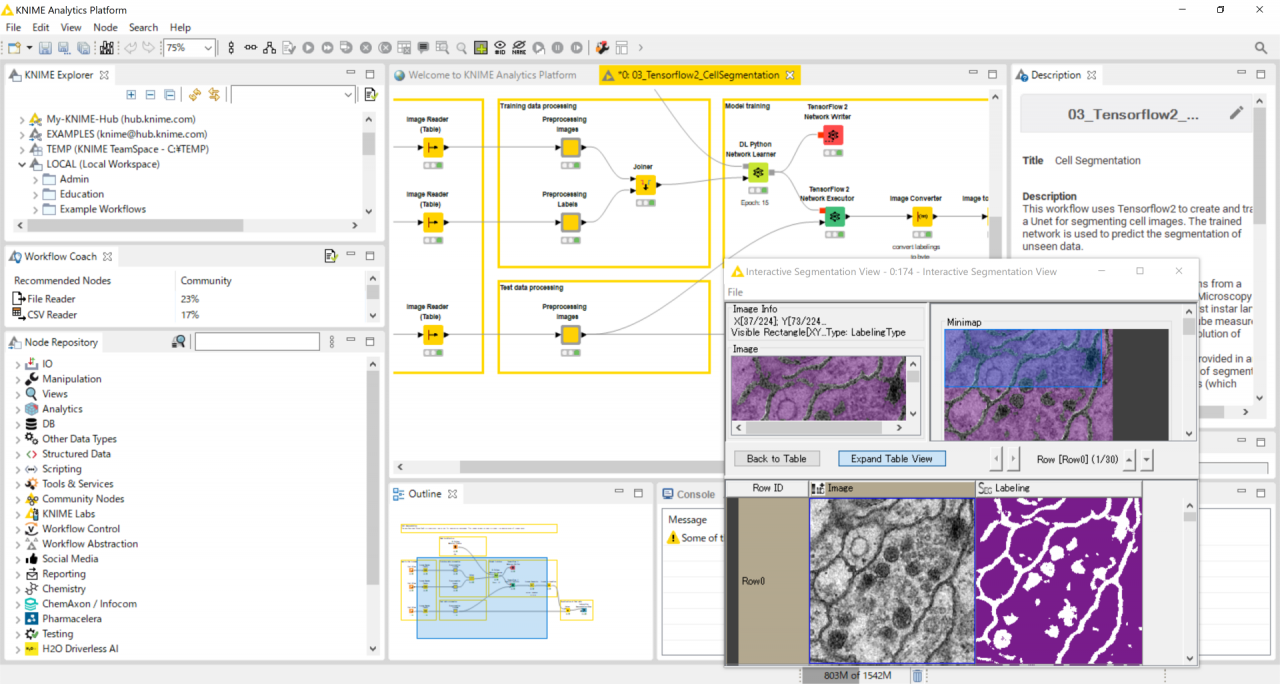Select TensorFlow 2 Network Writer node
This screenshot has width=1280, height=684.
(x=833, y=135)
